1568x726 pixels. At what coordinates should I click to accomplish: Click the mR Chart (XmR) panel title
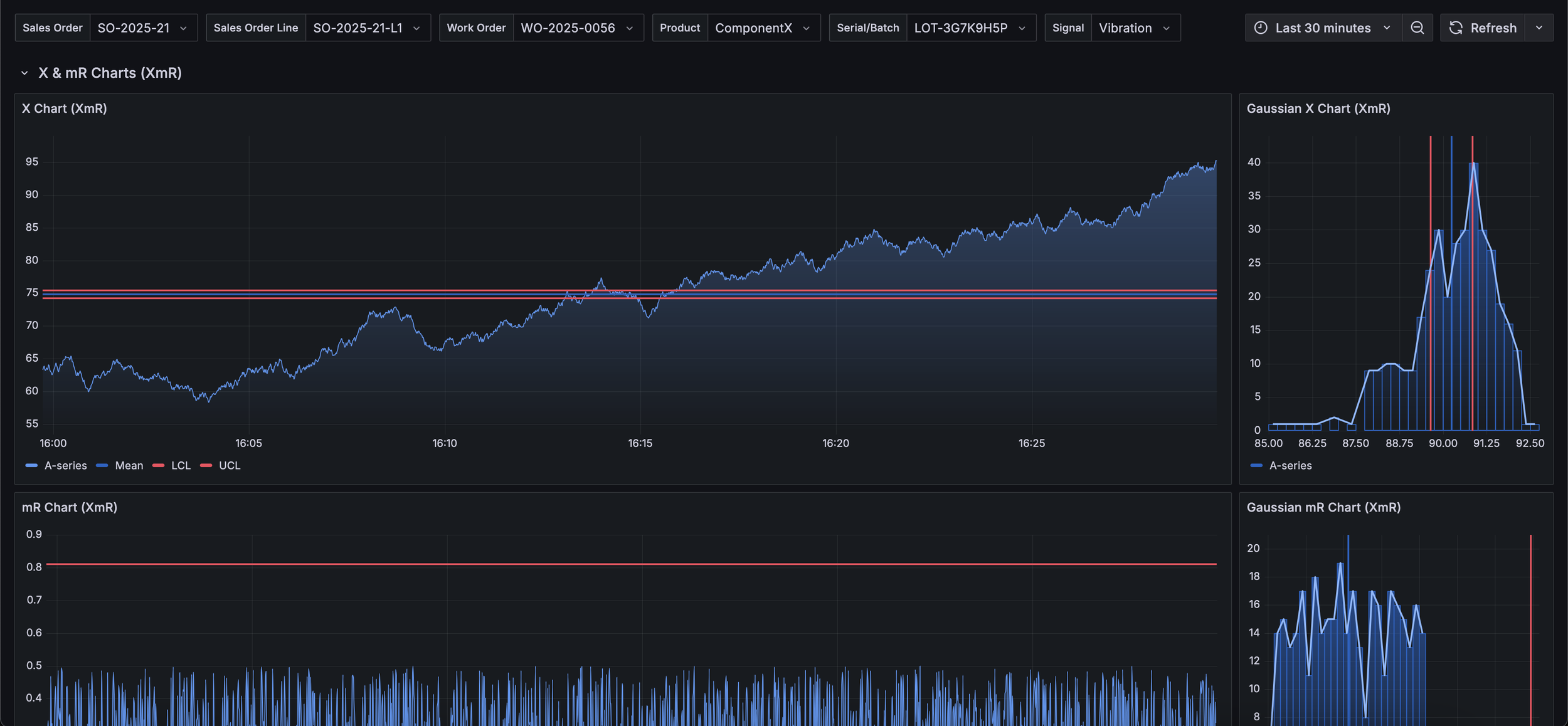pos(70,507)
